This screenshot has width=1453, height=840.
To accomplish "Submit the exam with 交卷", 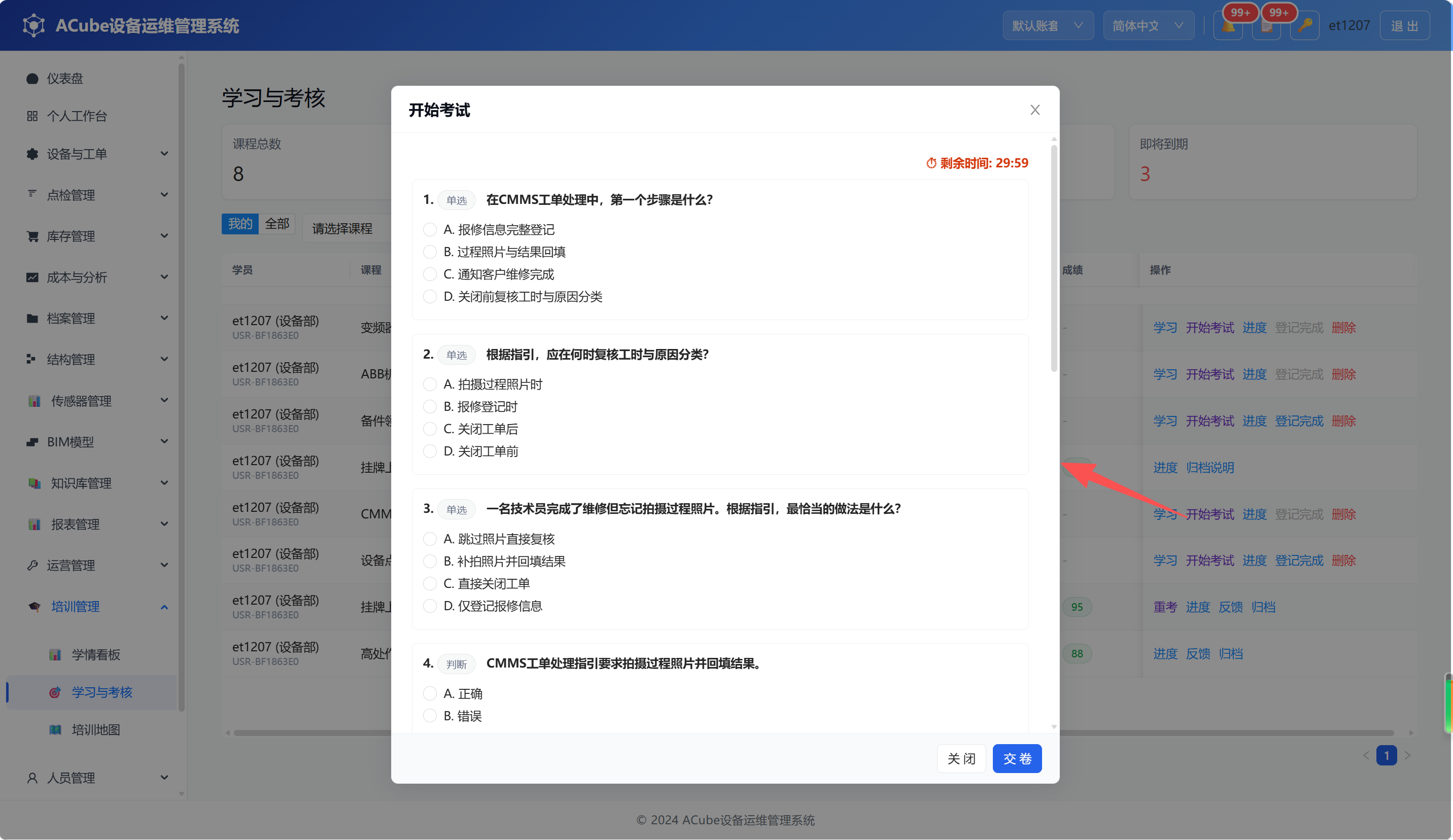I will [x=1017, y=759].
